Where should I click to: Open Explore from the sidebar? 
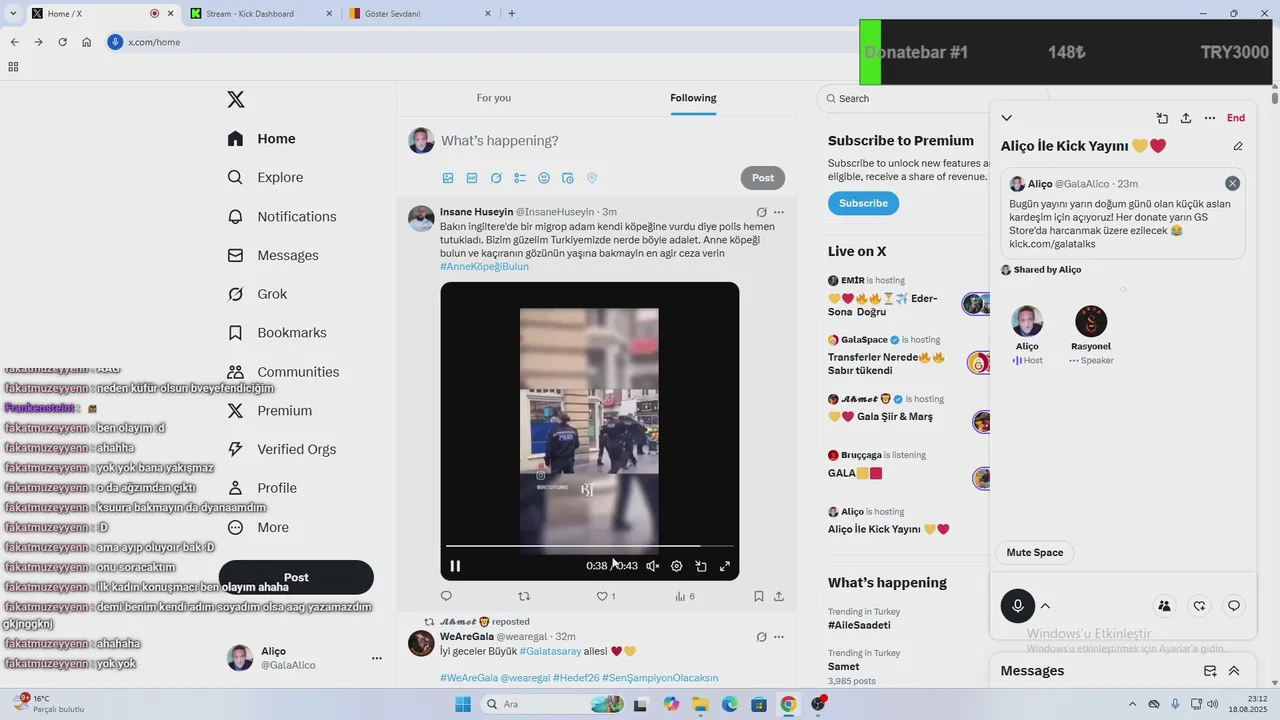coord(265,177)
